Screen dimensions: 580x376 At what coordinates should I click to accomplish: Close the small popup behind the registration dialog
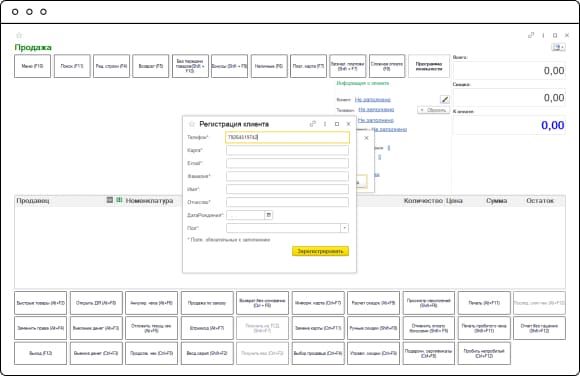tap(366, 138)
